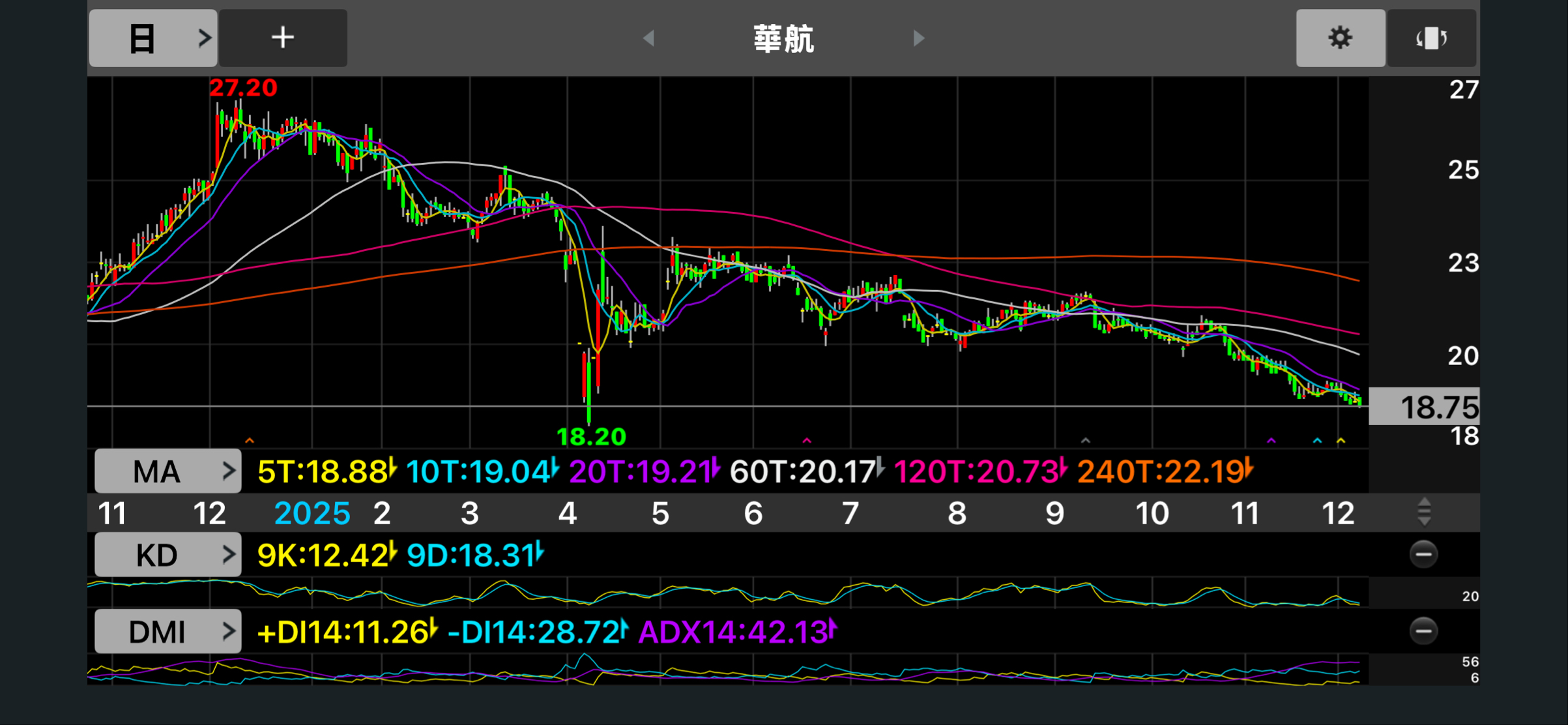Remove the DMI indicator panel
1568x725 pixels.
[x=1423, y=631]
